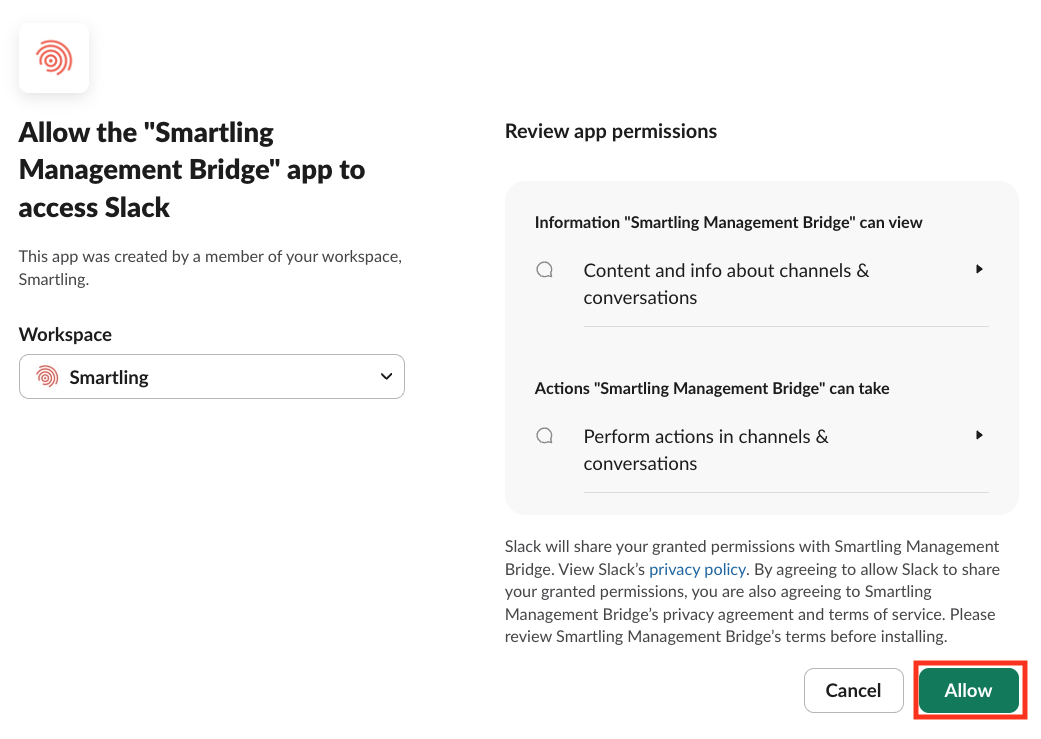Click the Smartling logo inside Workspace dropdown

coord(47,376)
